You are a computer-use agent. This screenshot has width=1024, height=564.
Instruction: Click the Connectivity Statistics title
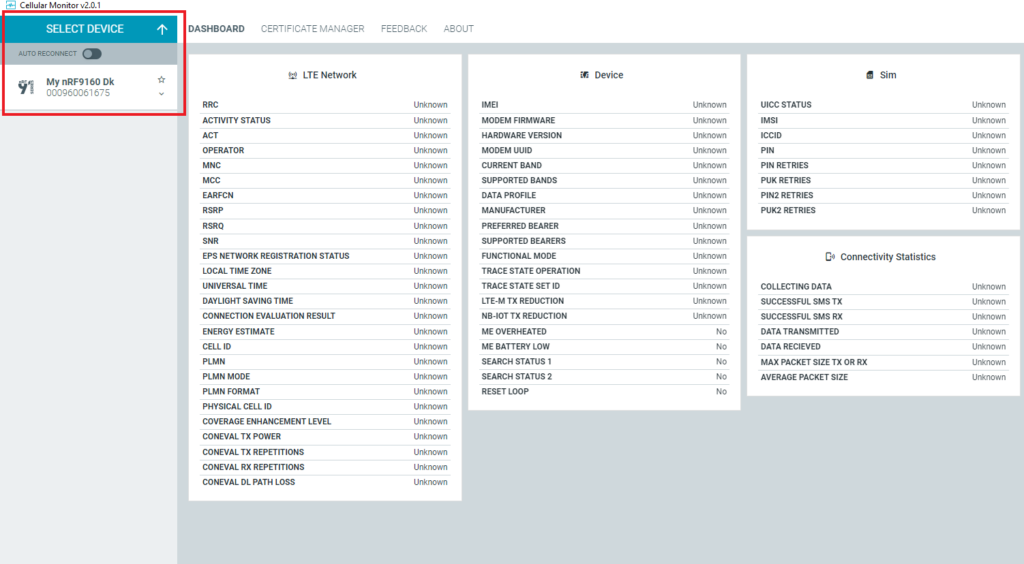coord(888,257)
